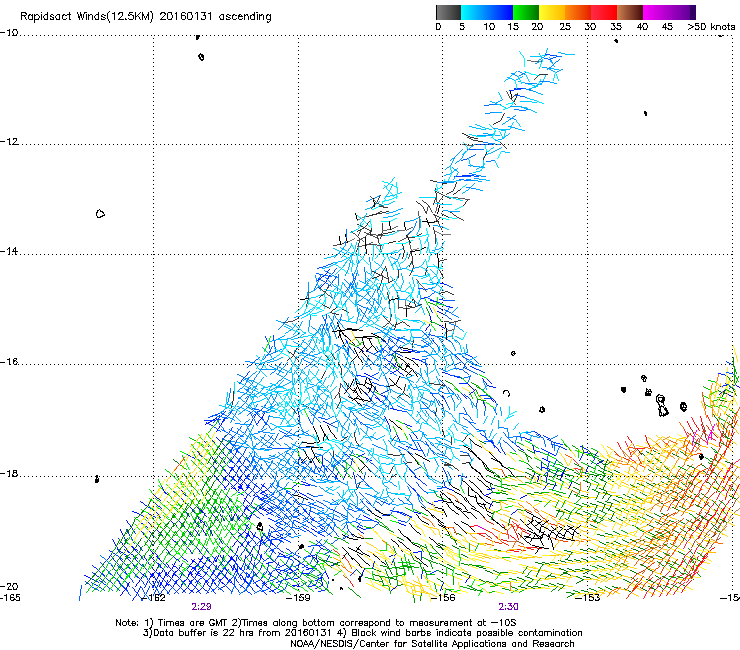This screenshot has height=650, width=740.
Task: Click the '>50 knots' legend label
Action: point(711,27)
